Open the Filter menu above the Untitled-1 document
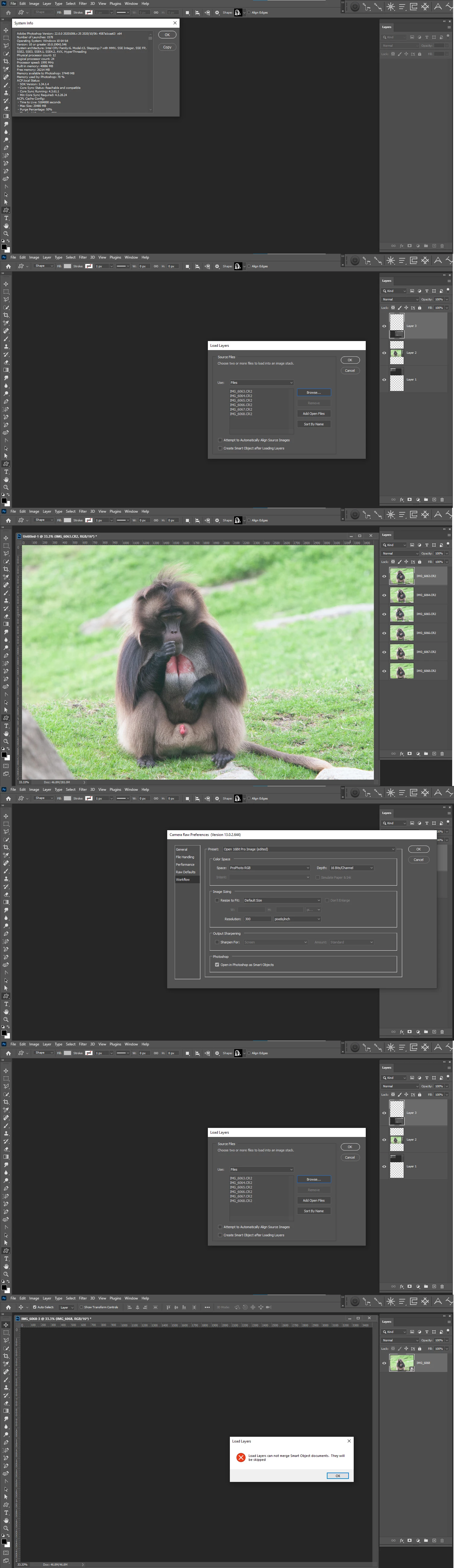454x1568 pixels. pyautogui.click(x=83, y=511)
